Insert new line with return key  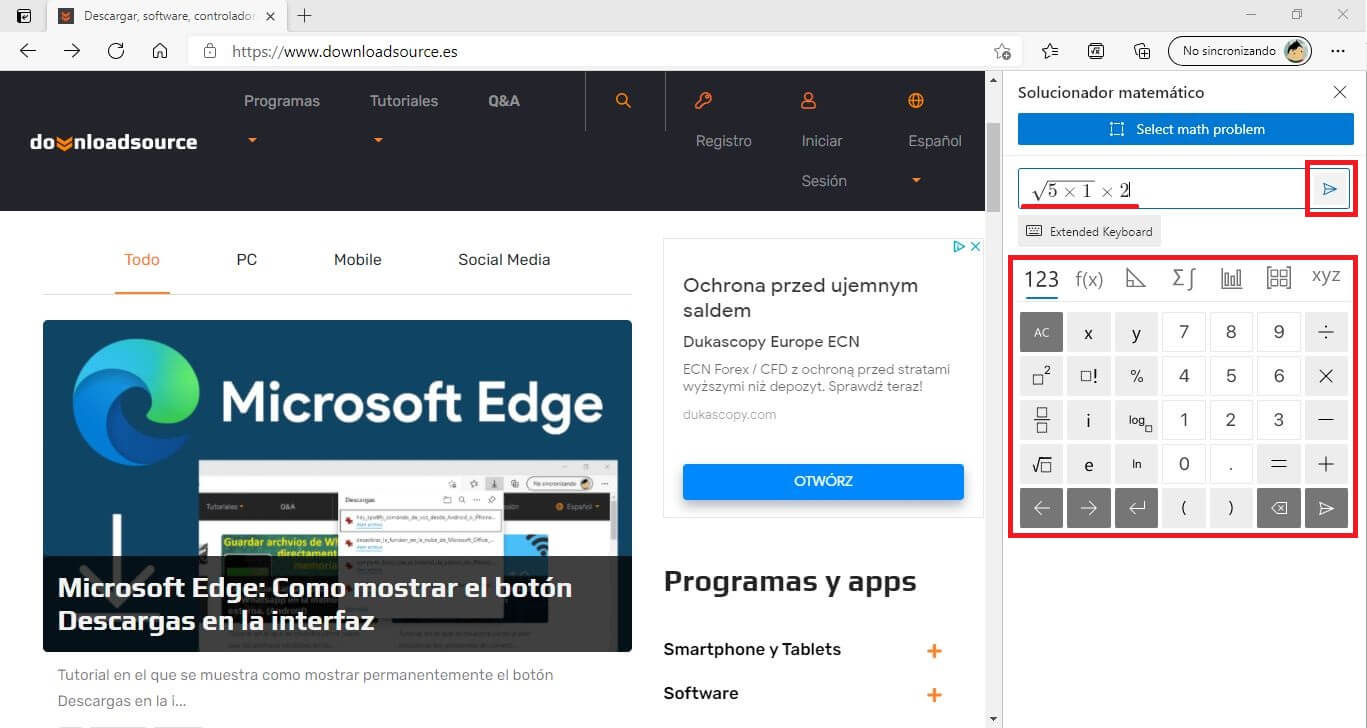(1136, 508)
